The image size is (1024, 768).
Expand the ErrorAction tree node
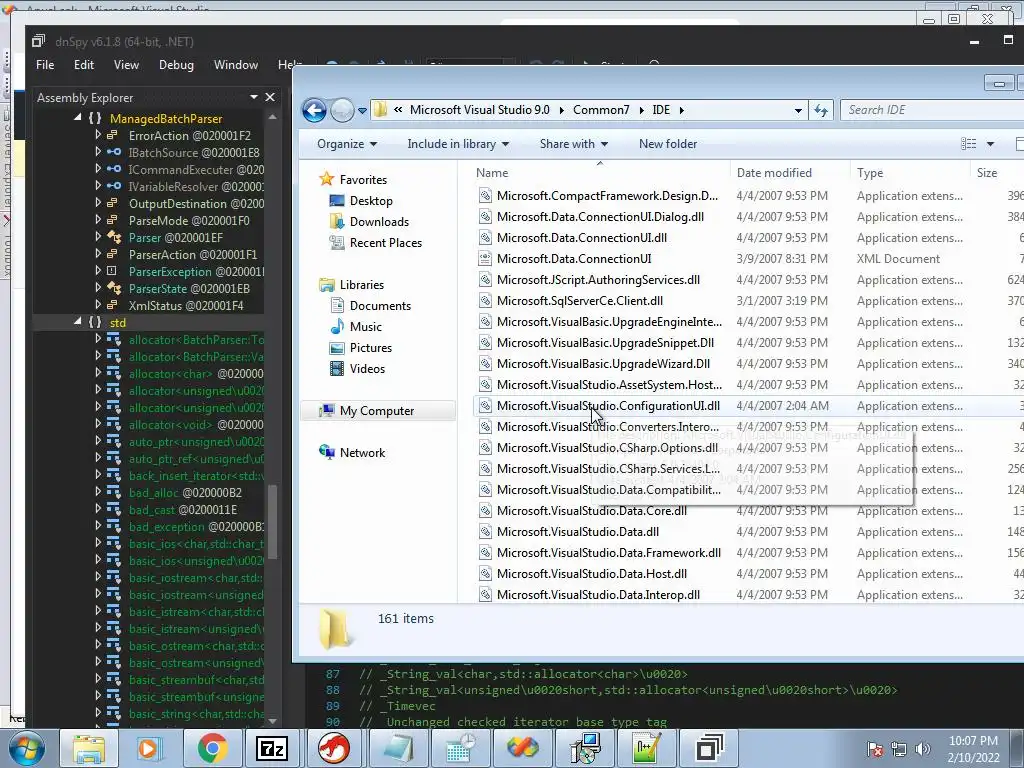(x=98, y=135)
